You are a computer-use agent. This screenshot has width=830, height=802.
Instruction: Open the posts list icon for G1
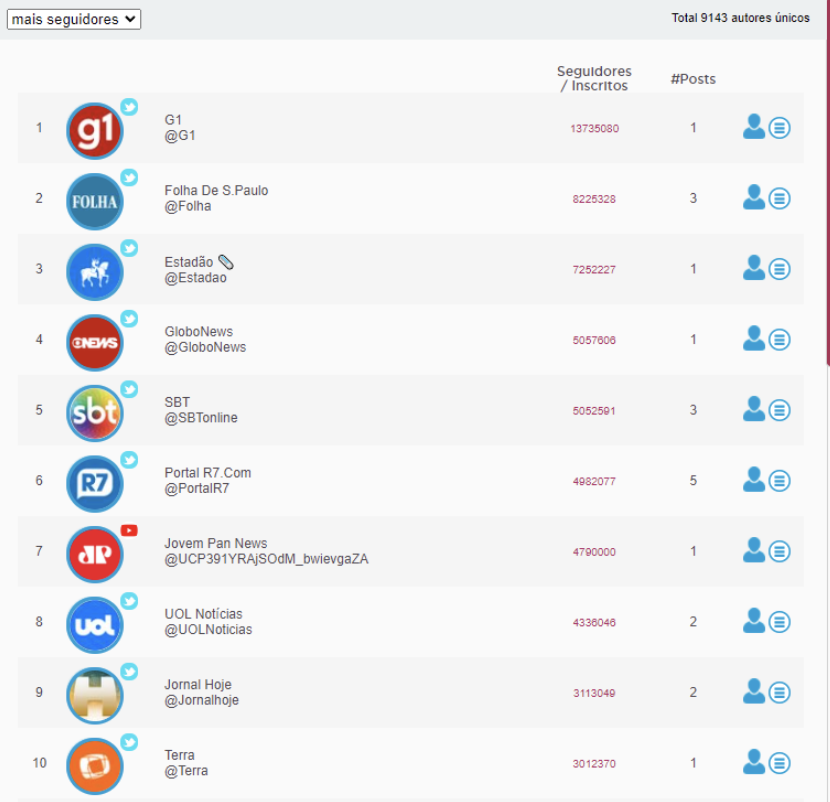780,128
